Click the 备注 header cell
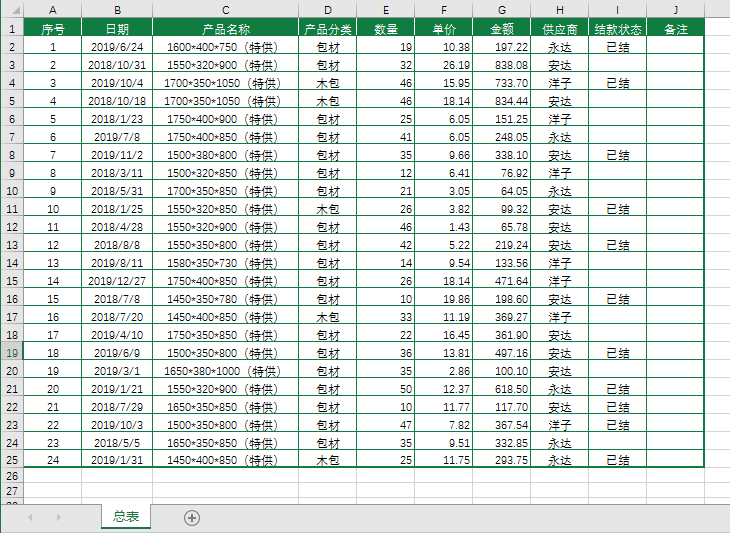 [675, 29]
